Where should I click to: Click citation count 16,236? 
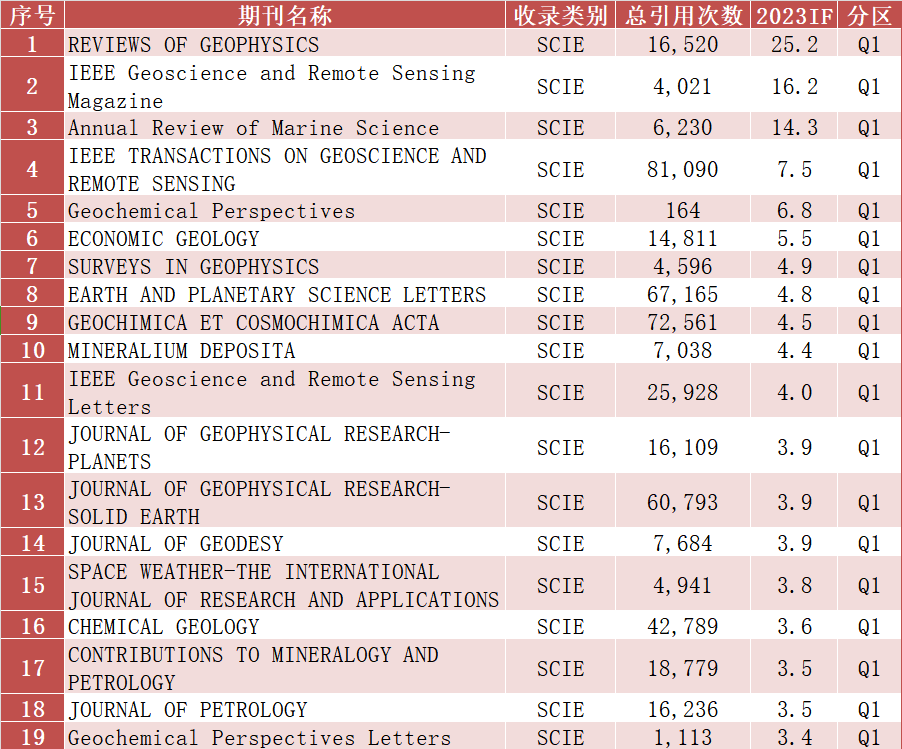683,709
